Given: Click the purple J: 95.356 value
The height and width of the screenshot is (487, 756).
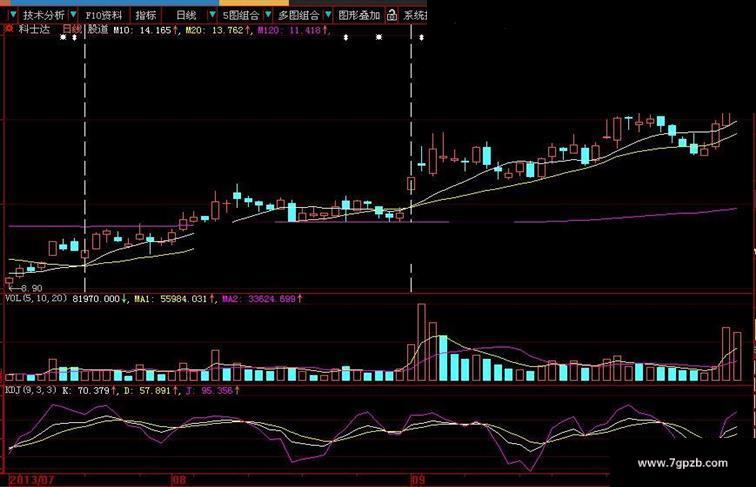Looking at the screenshot, I should 209,390.
